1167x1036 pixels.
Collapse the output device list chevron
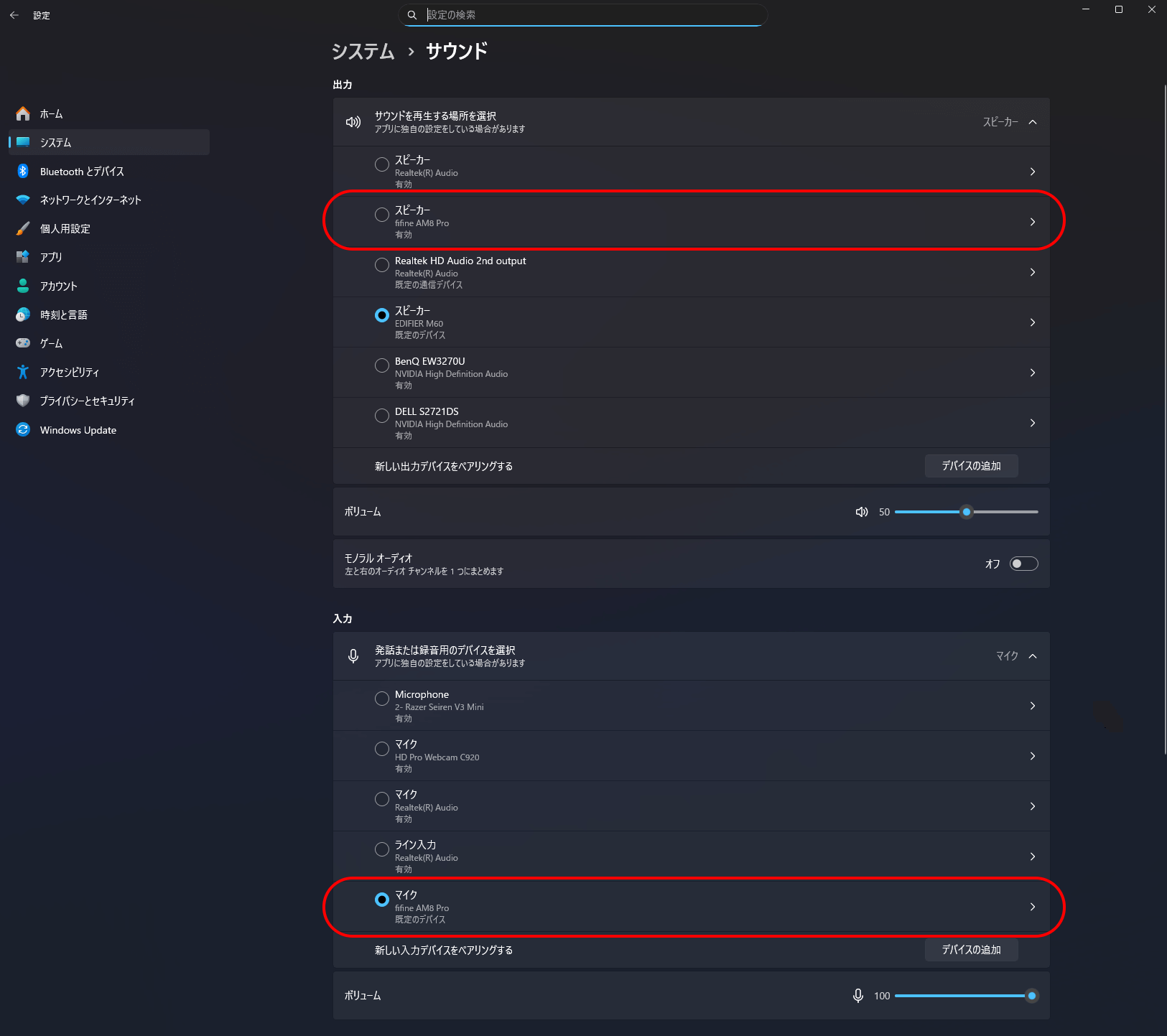tap(1033, 122)
